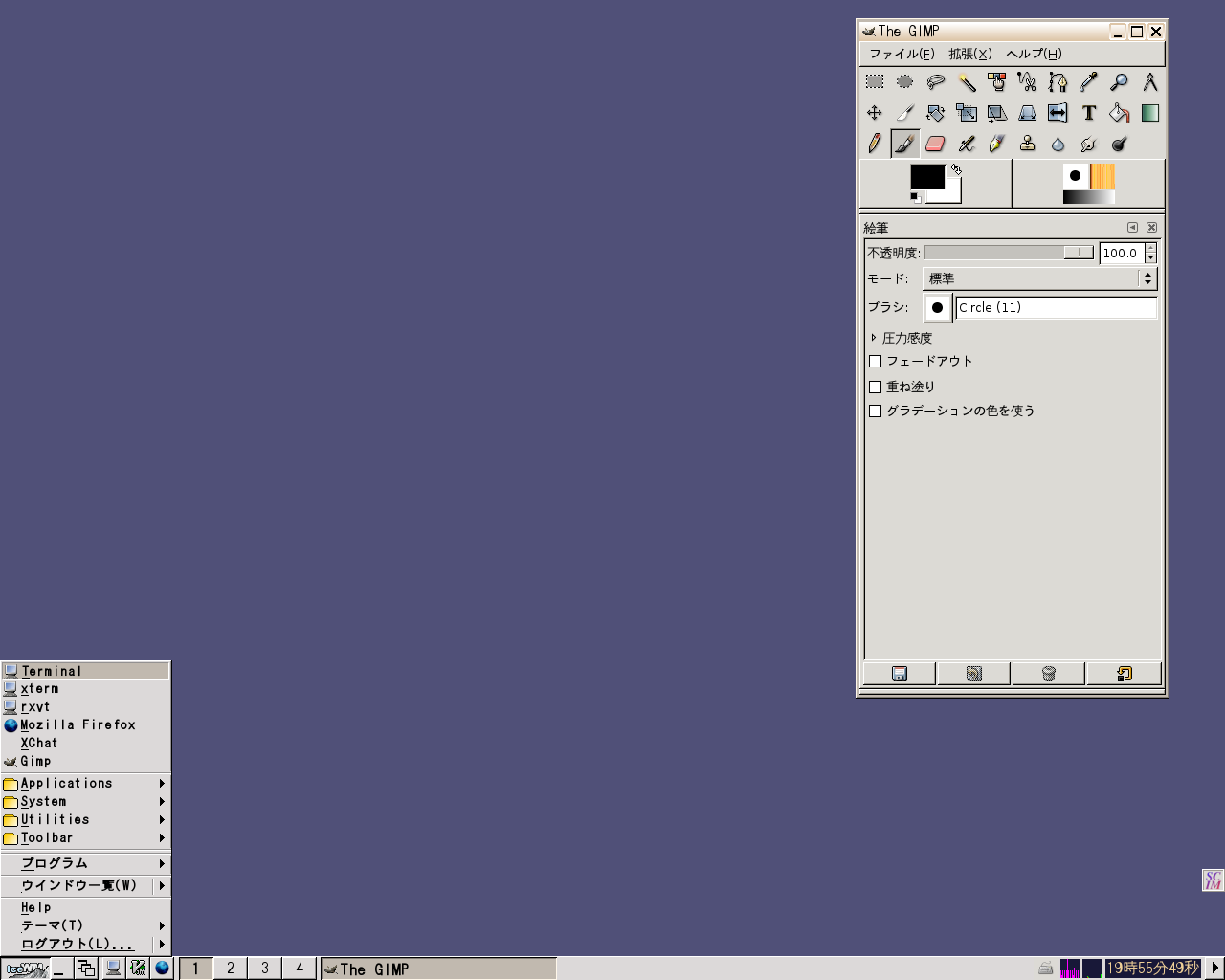This screenshot has width=1225, height=980.
Task: Open the ヘルプ(H) menu in GIMP
Action: tap(1034, 55)
